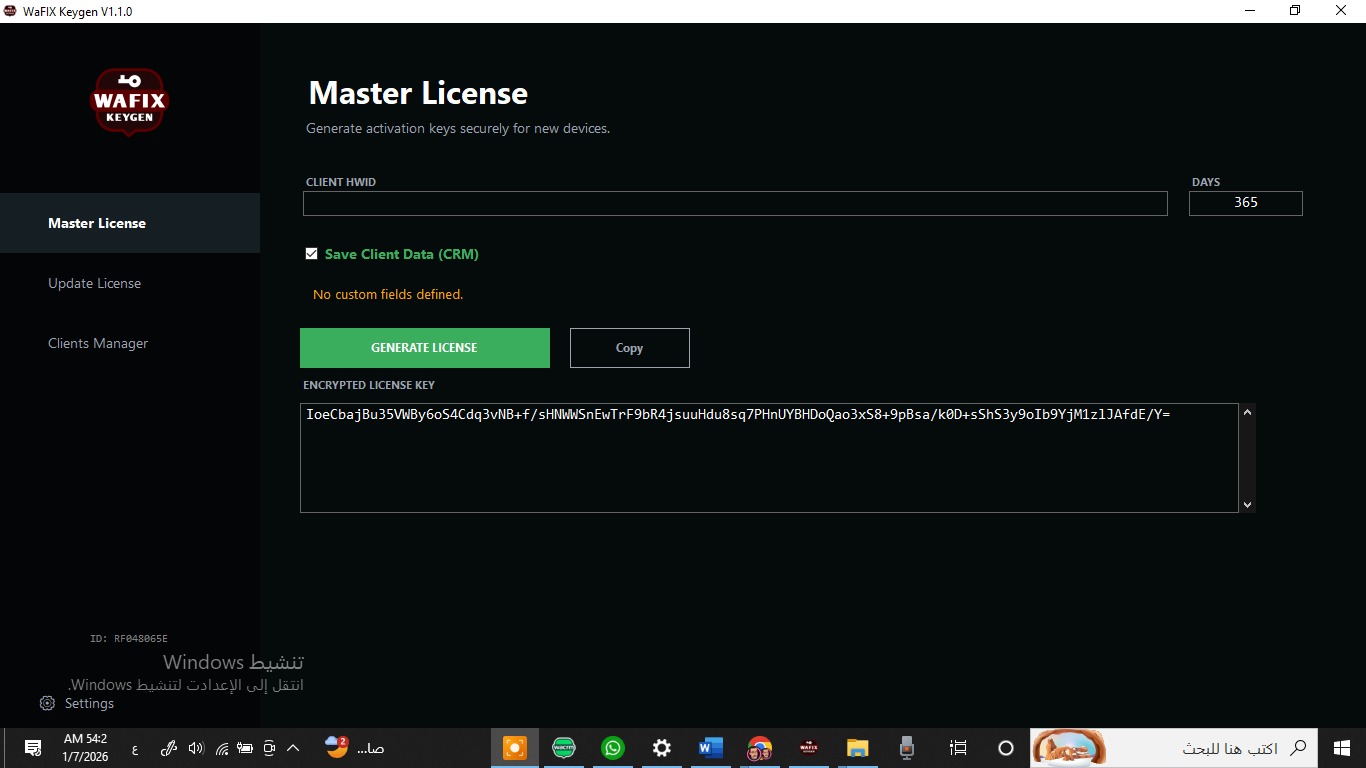Screen dimensions: 1366x768
Task: Open Windows Settings gear on the taskbar
Action: point(661,748)
